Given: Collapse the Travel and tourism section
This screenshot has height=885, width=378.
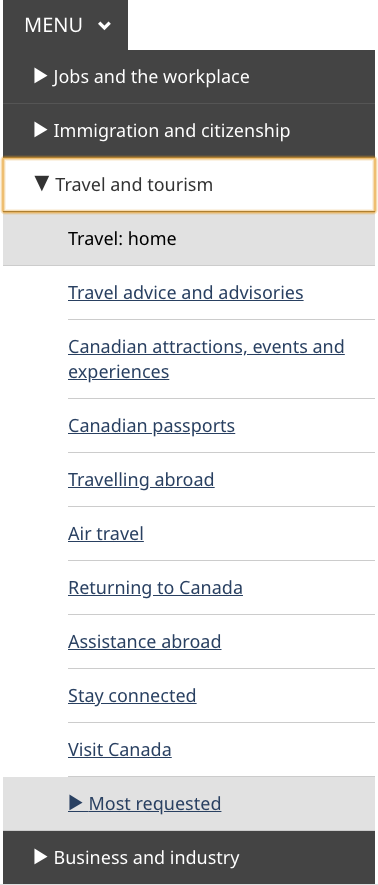Looking at the screenshot, I should pos(189,185).
